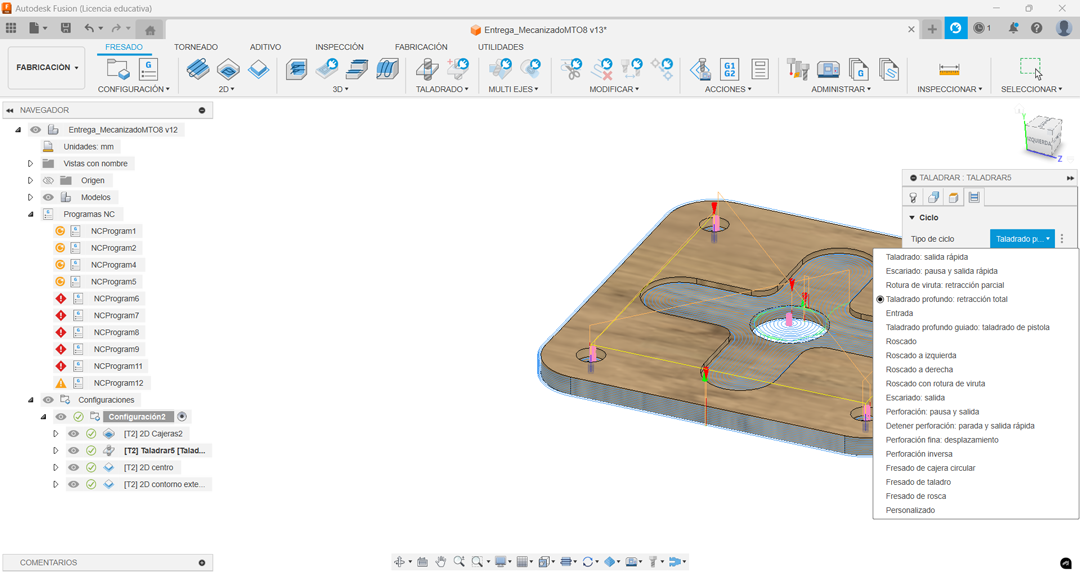Toggle visibility eye of Configuraciones

48,400
